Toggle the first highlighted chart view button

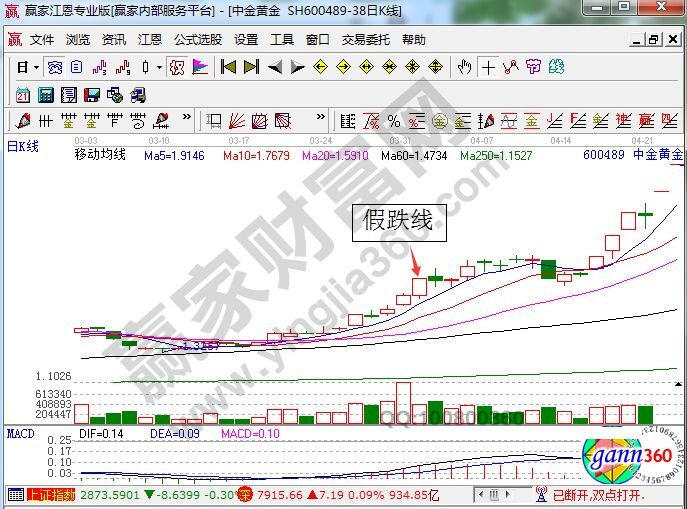[x=55, y=68]
